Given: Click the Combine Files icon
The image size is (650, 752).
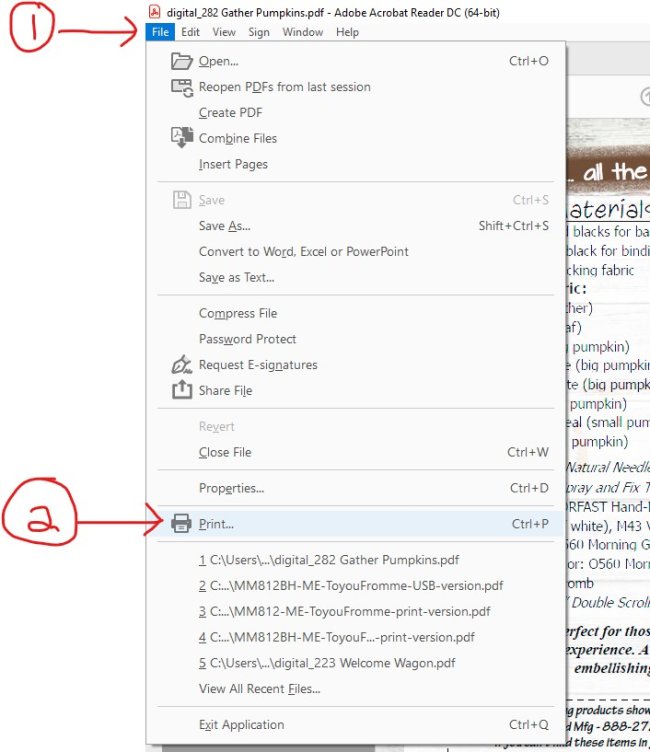Looking at the screenshot, I should click(182, 138).
